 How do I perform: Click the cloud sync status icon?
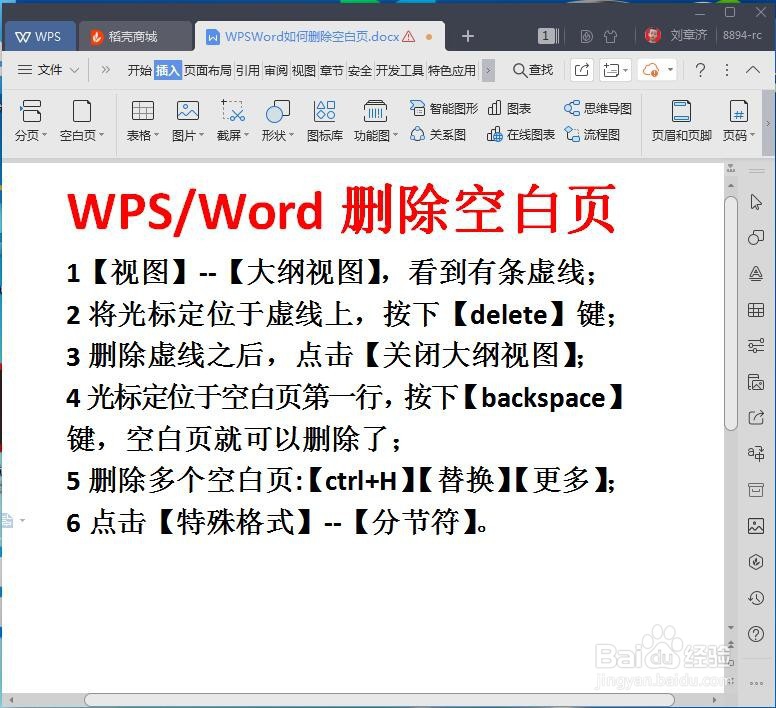(650, 70)
